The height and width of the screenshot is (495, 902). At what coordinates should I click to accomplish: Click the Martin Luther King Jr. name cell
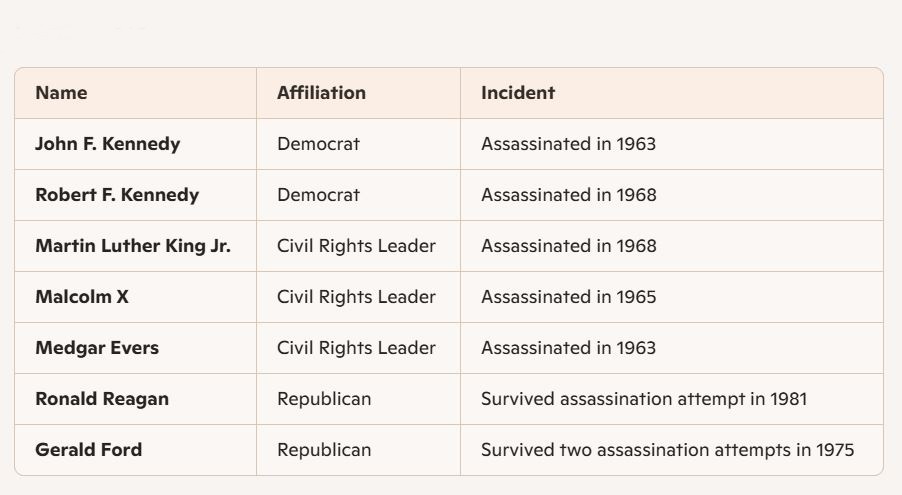133,246
